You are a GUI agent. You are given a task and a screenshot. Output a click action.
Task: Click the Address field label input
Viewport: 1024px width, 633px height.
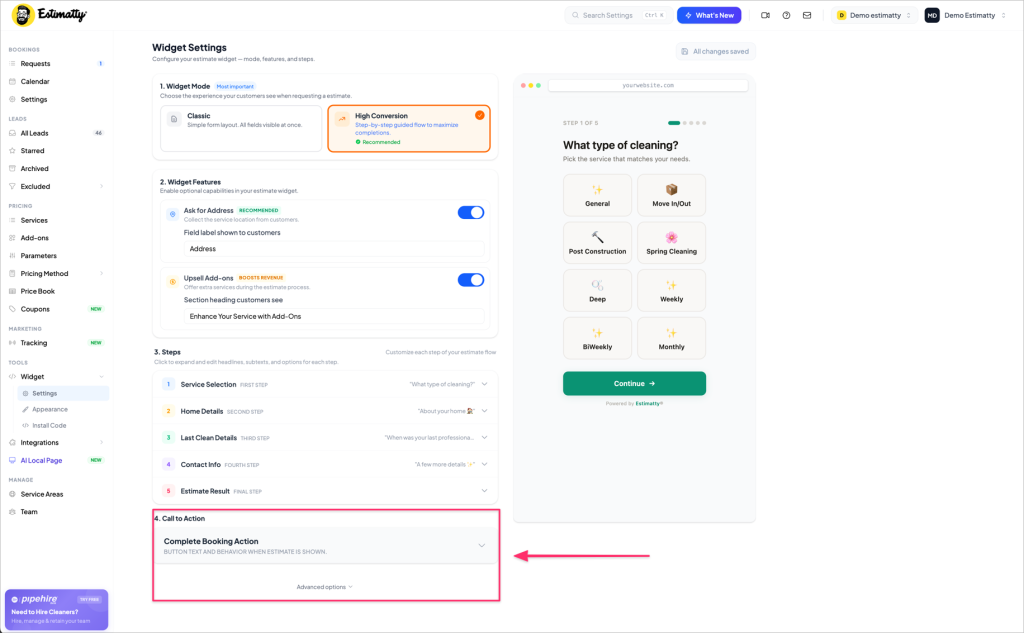click(334, 249)
